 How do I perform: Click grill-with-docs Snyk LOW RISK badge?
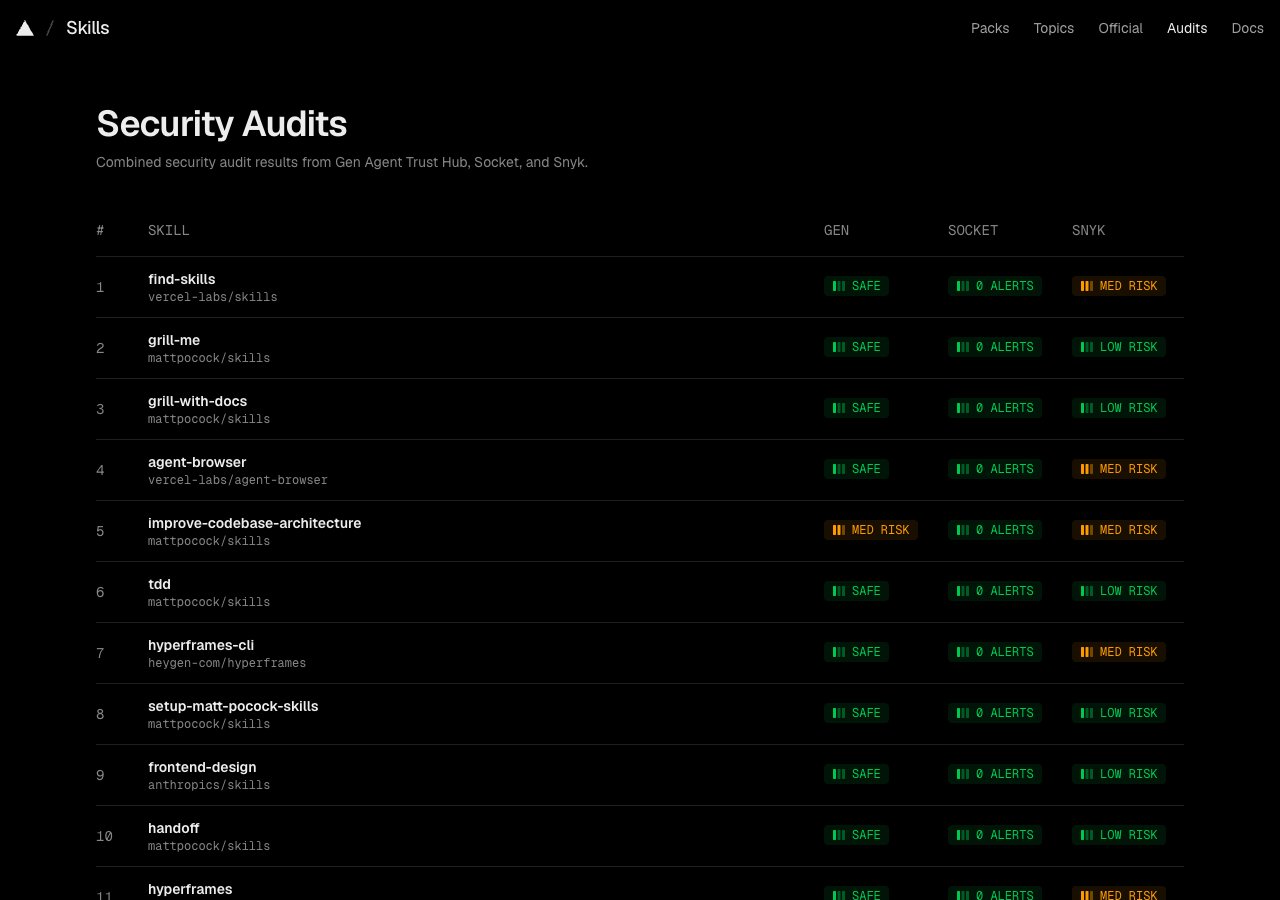pyautogui.click(x=1119, y=408)
